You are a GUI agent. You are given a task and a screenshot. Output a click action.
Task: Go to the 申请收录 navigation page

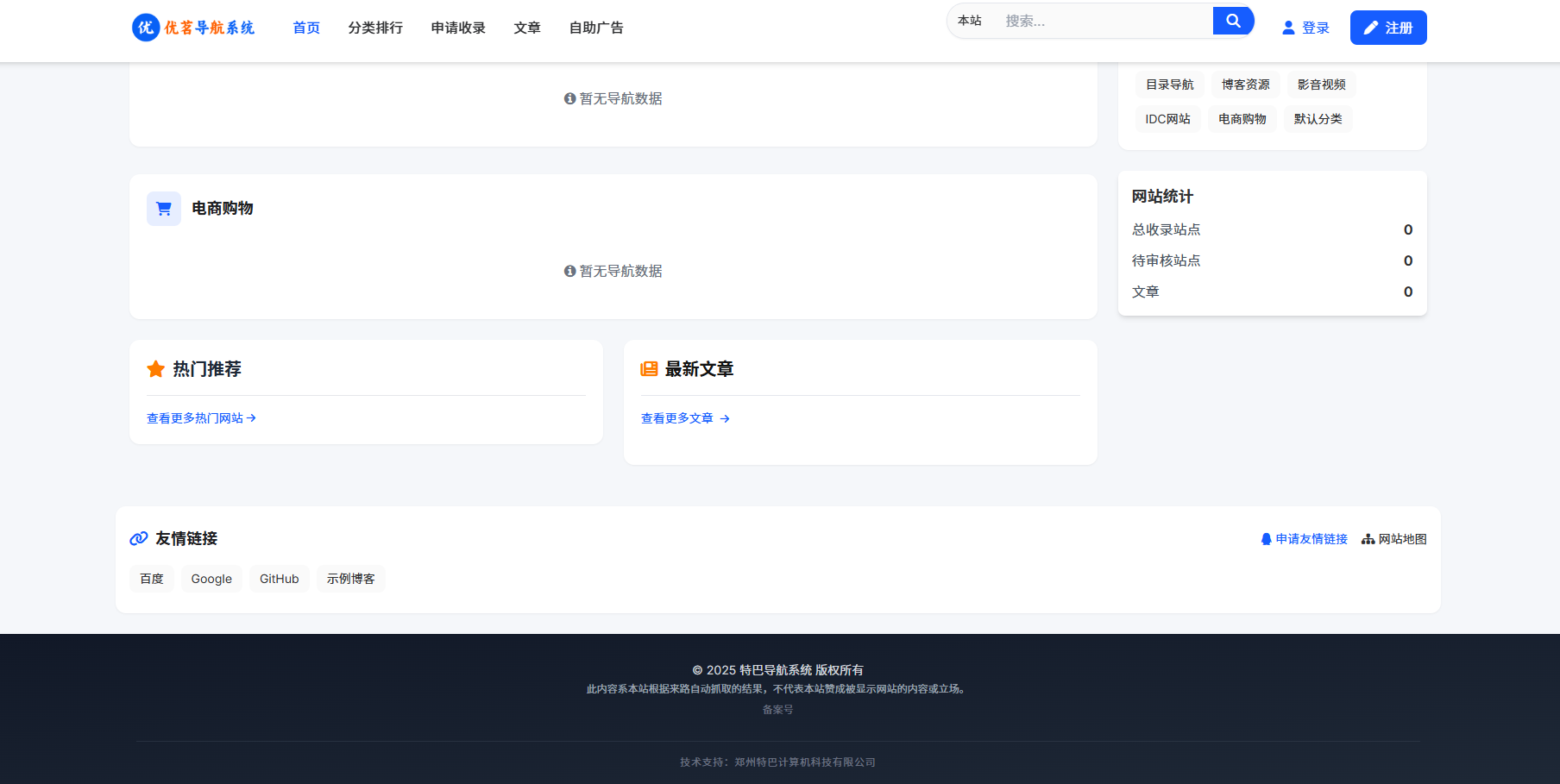pos(458,28)
